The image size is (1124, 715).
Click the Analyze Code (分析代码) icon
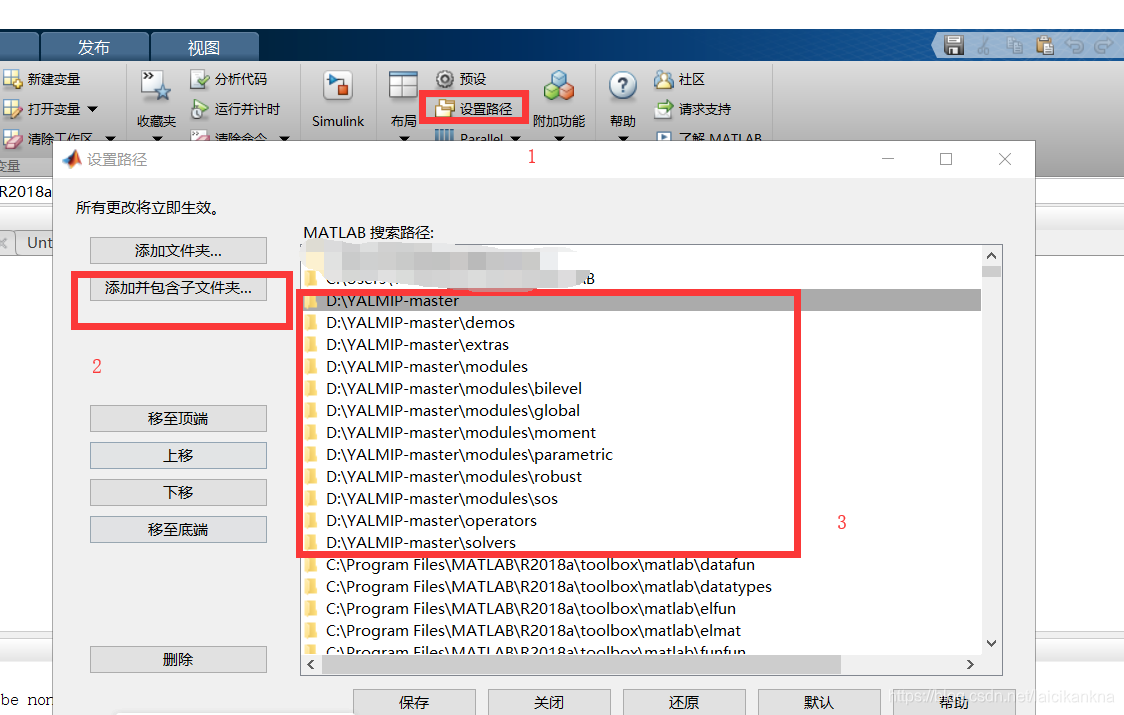pos(199,79)
